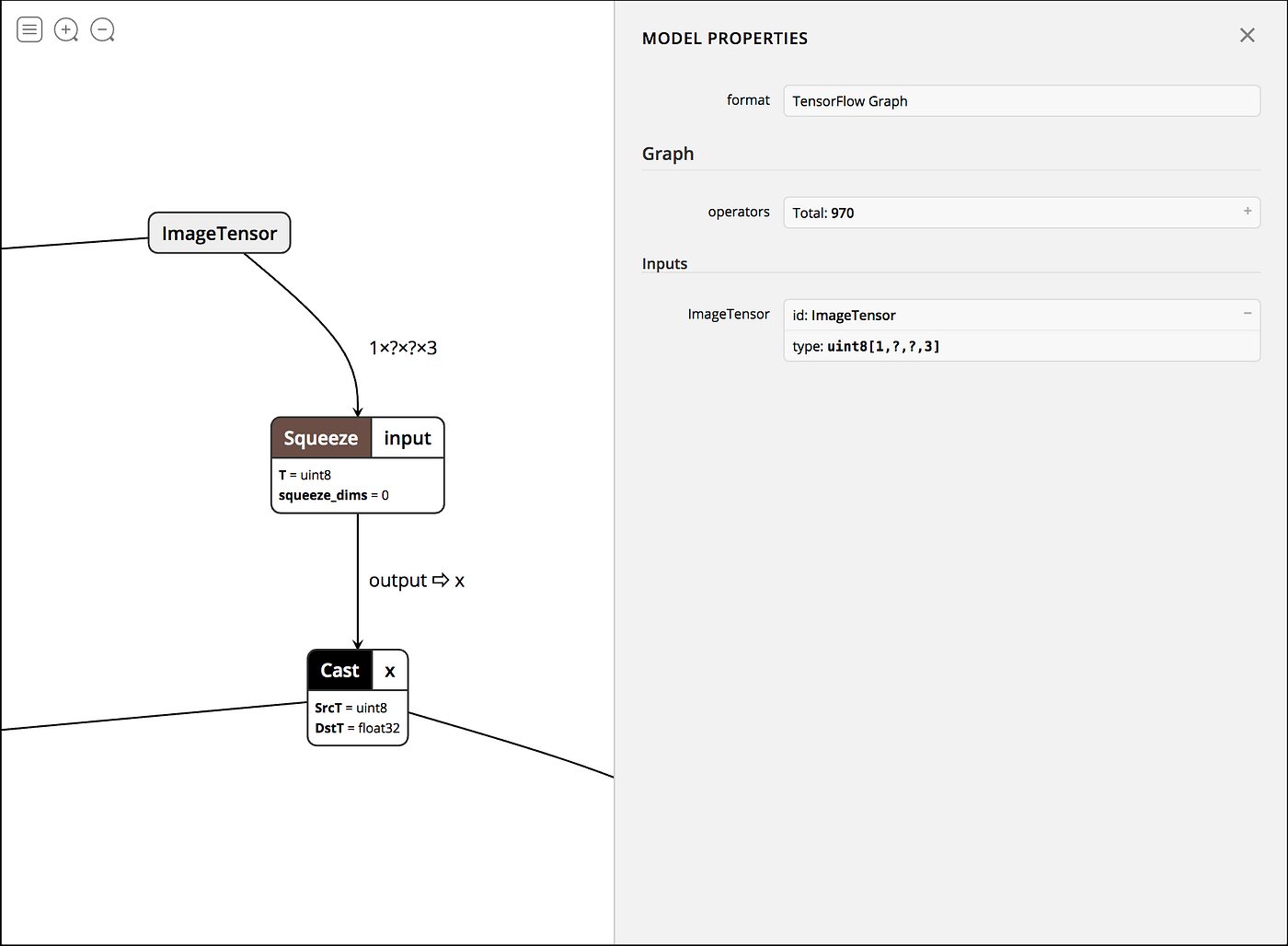This screenshot has width=1288, height=946.
Task: Open the hamburger menu in the top-left corner
Action: [x=29, y=29]
